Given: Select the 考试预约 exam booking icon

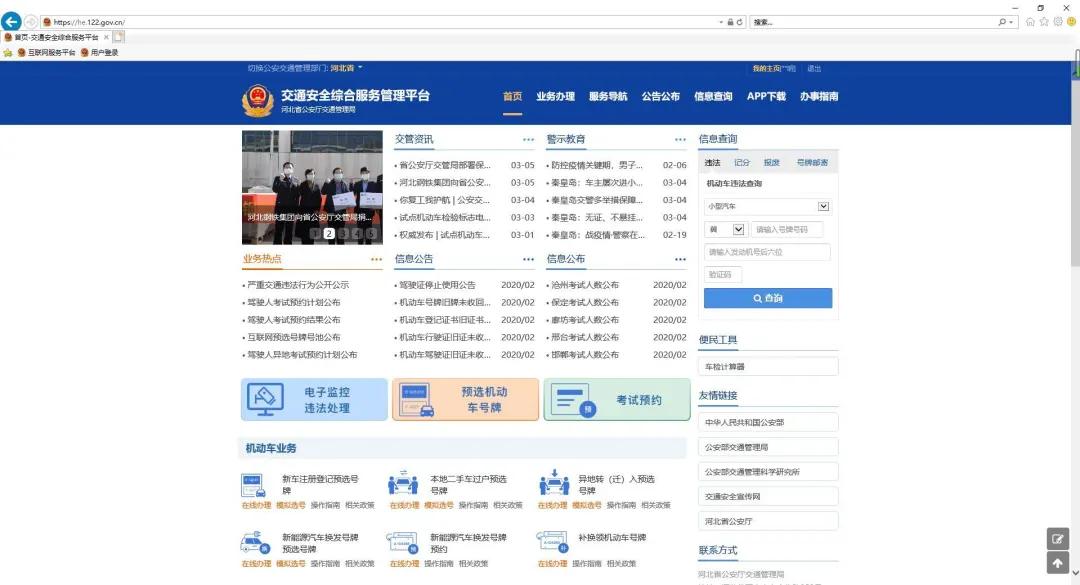Looking at the screenshot, I should click(572, 399).
